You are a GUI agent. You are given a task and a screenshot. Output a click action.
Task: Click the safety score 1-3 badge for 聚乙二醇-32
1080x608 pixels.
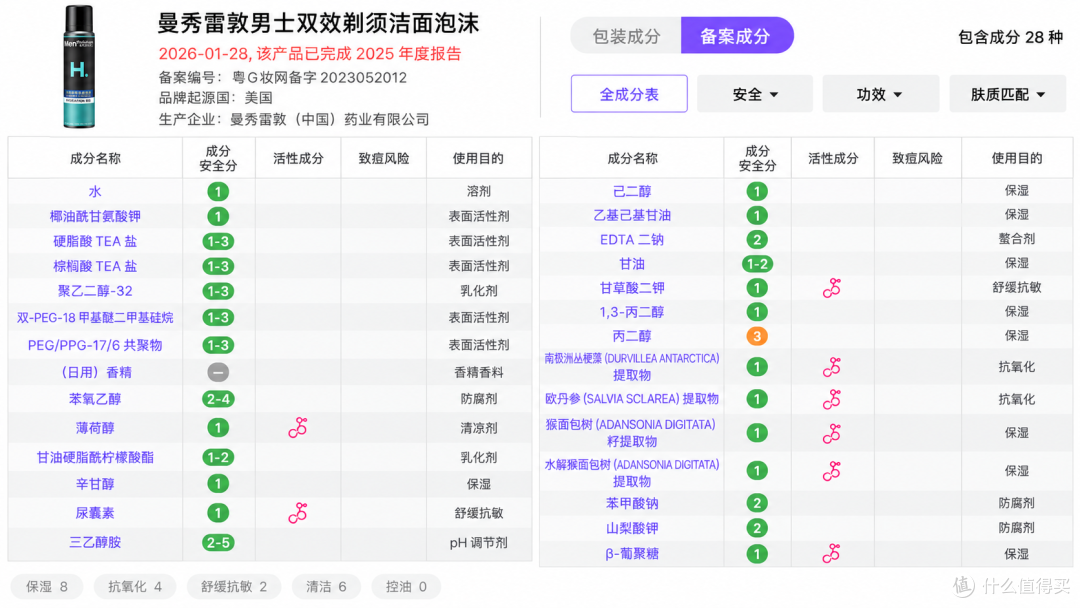coord(218,291)
